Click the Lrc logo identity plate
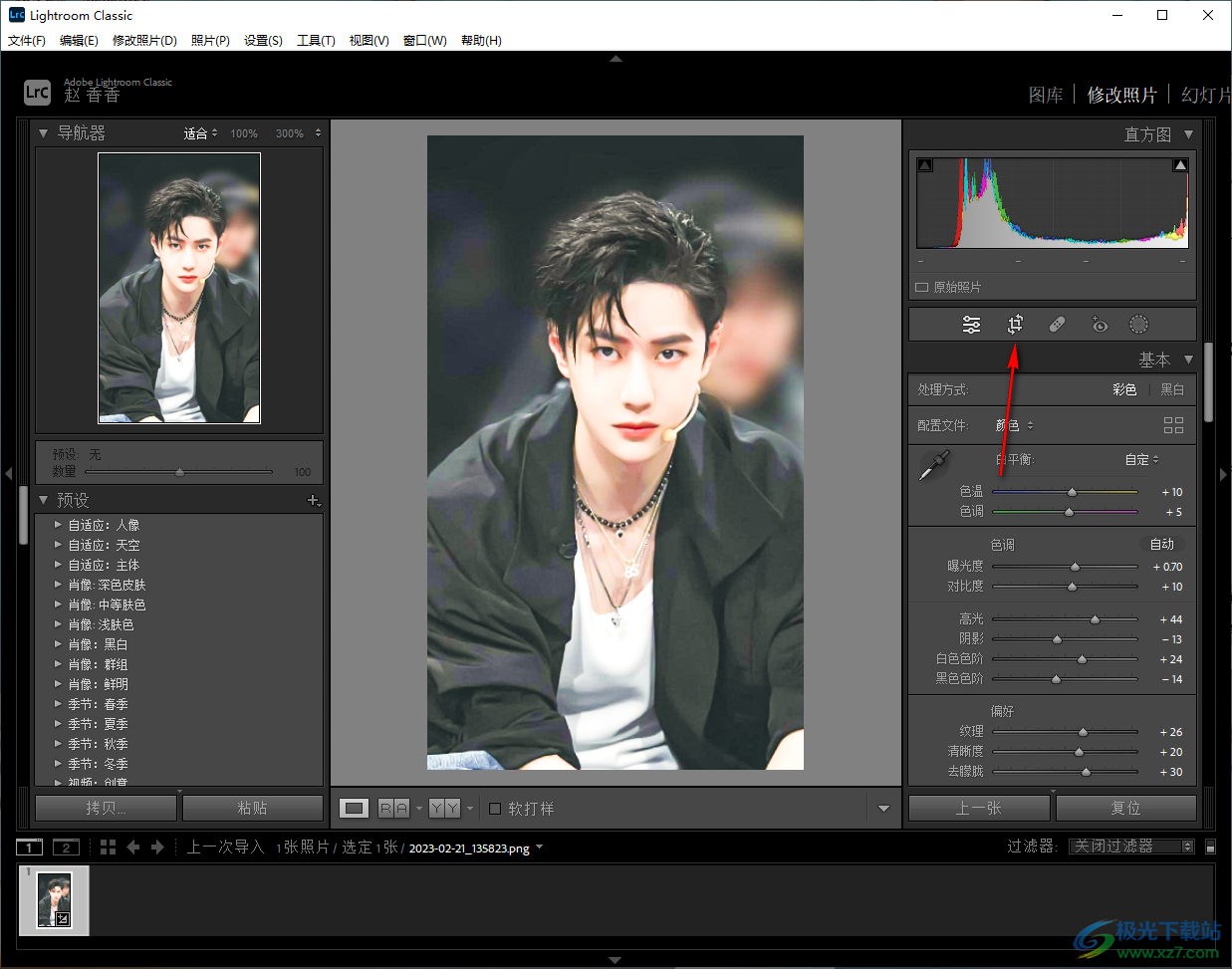 (x=37, y=92)
